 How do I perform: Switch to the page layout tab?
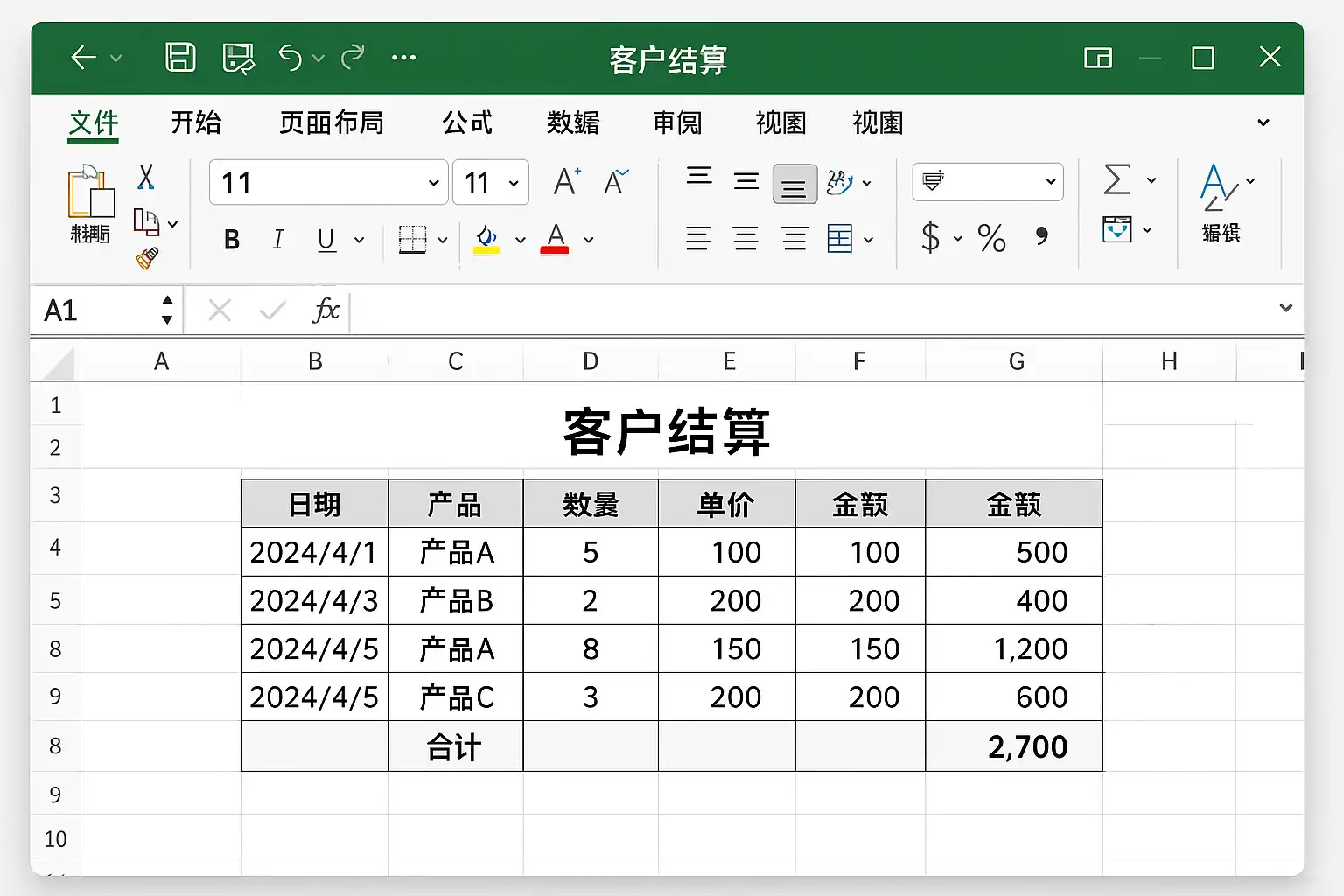tap(332, 122)
